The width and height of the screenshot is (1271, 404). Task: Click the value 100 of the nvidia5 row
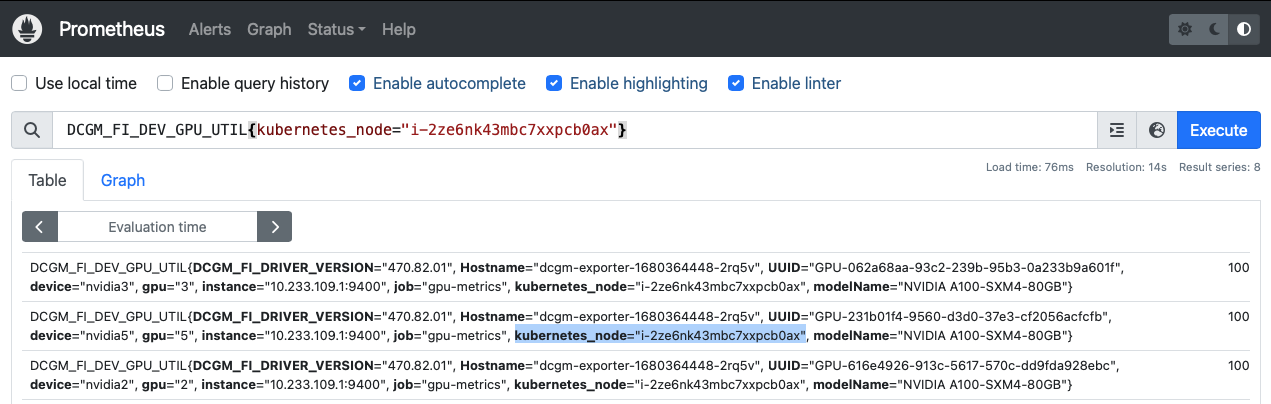tap(1238, 316)
